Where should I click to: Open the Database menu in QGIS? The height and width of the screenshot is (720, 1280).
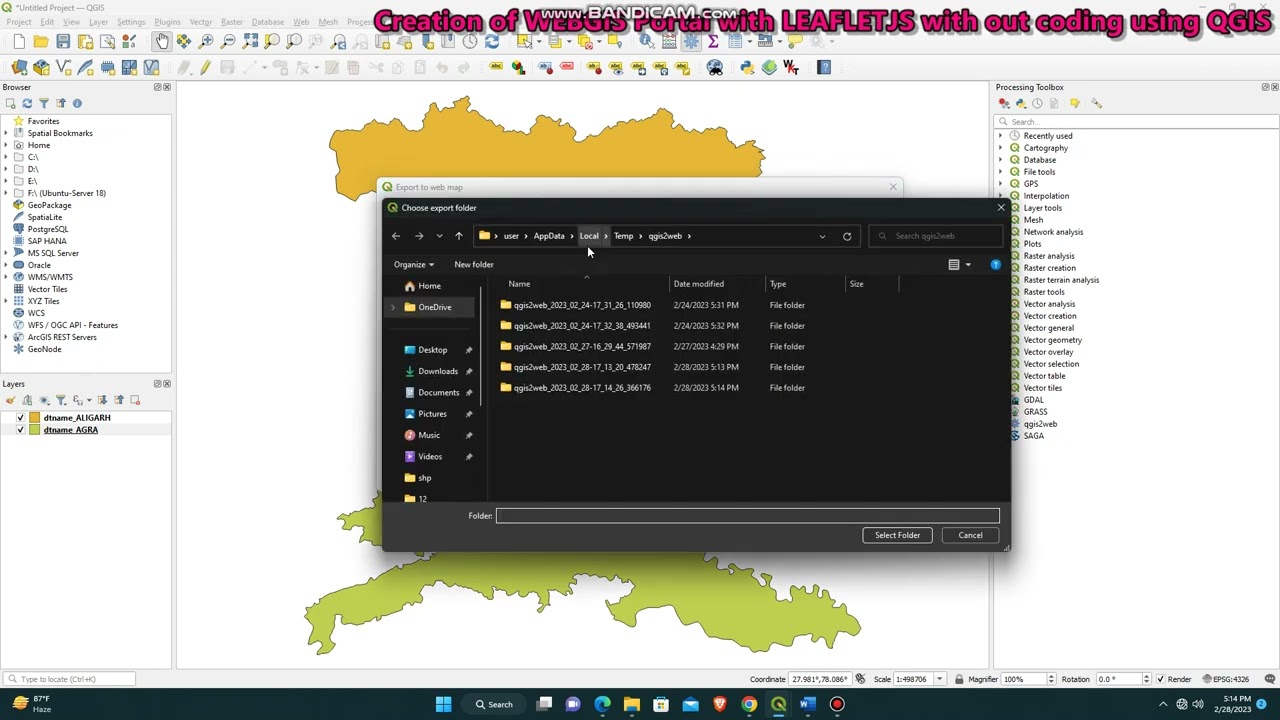[268, 22]
